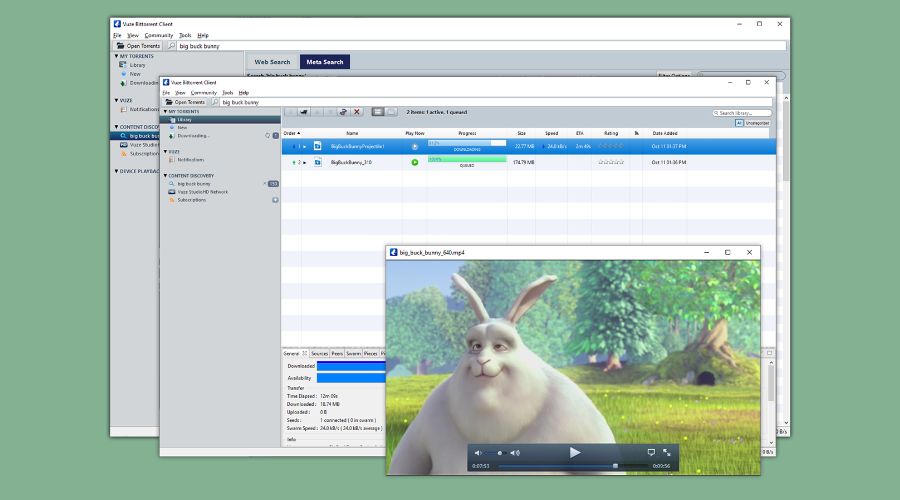
Task: Click the file icon of BigBuckBunnyProjectile
Action: pos(317,146)
